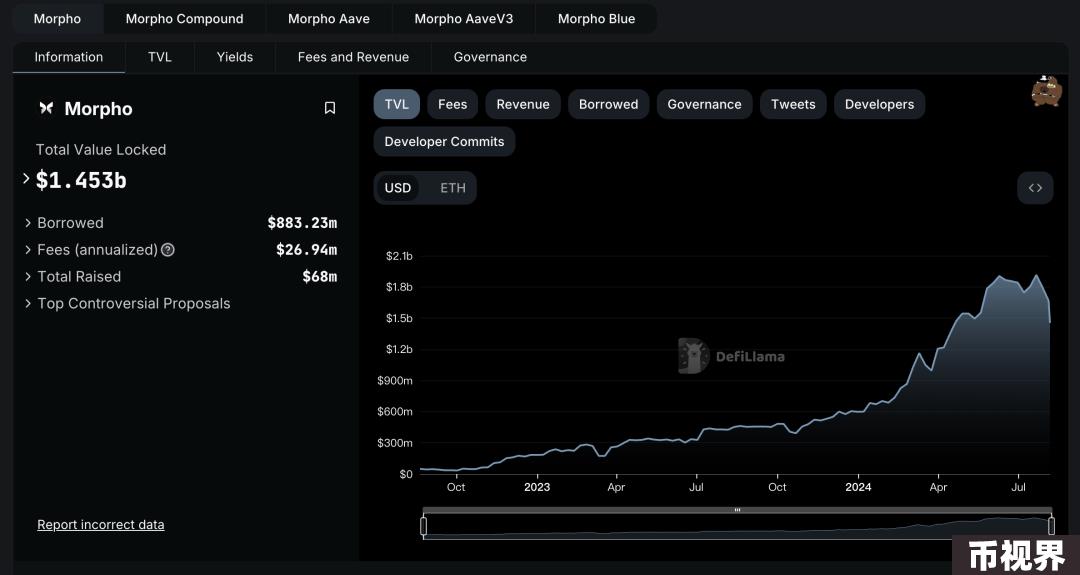Viewport: 1080px width, 575px height.
Task: Expand the Borrowed row
Action: pos(28,223)
